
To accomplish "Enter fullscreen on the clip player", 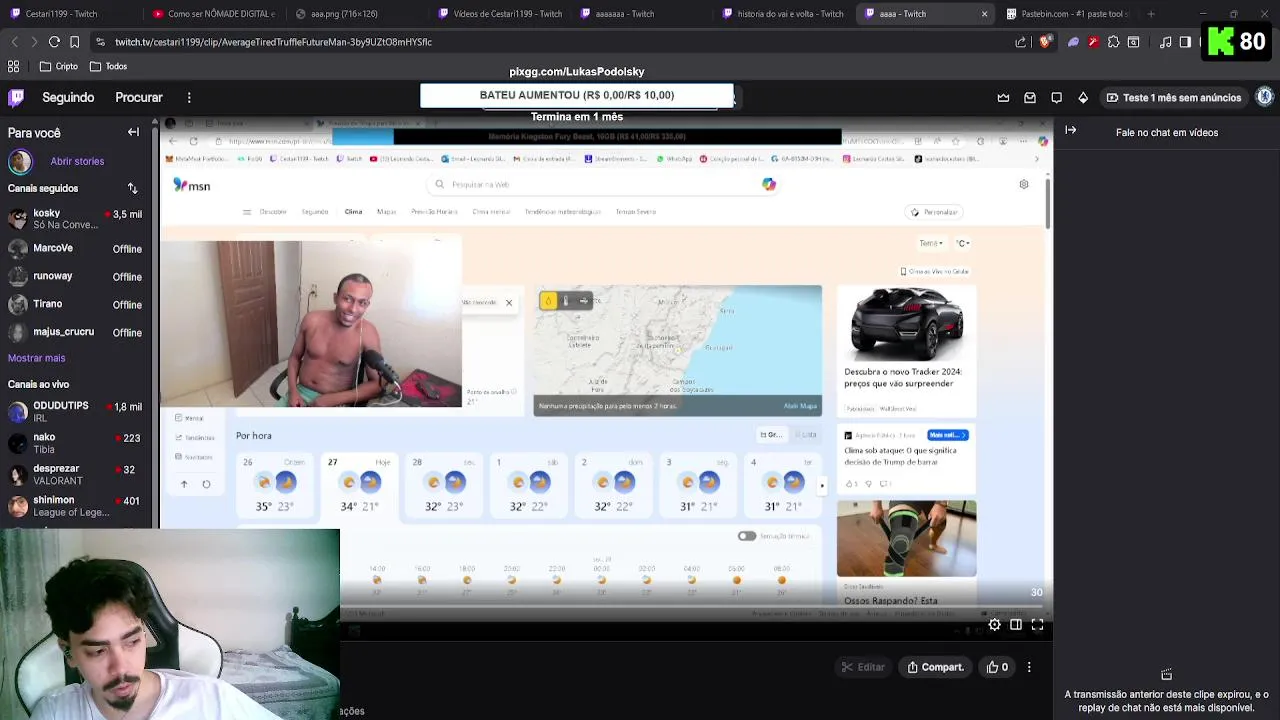I will coord(1037,625).
